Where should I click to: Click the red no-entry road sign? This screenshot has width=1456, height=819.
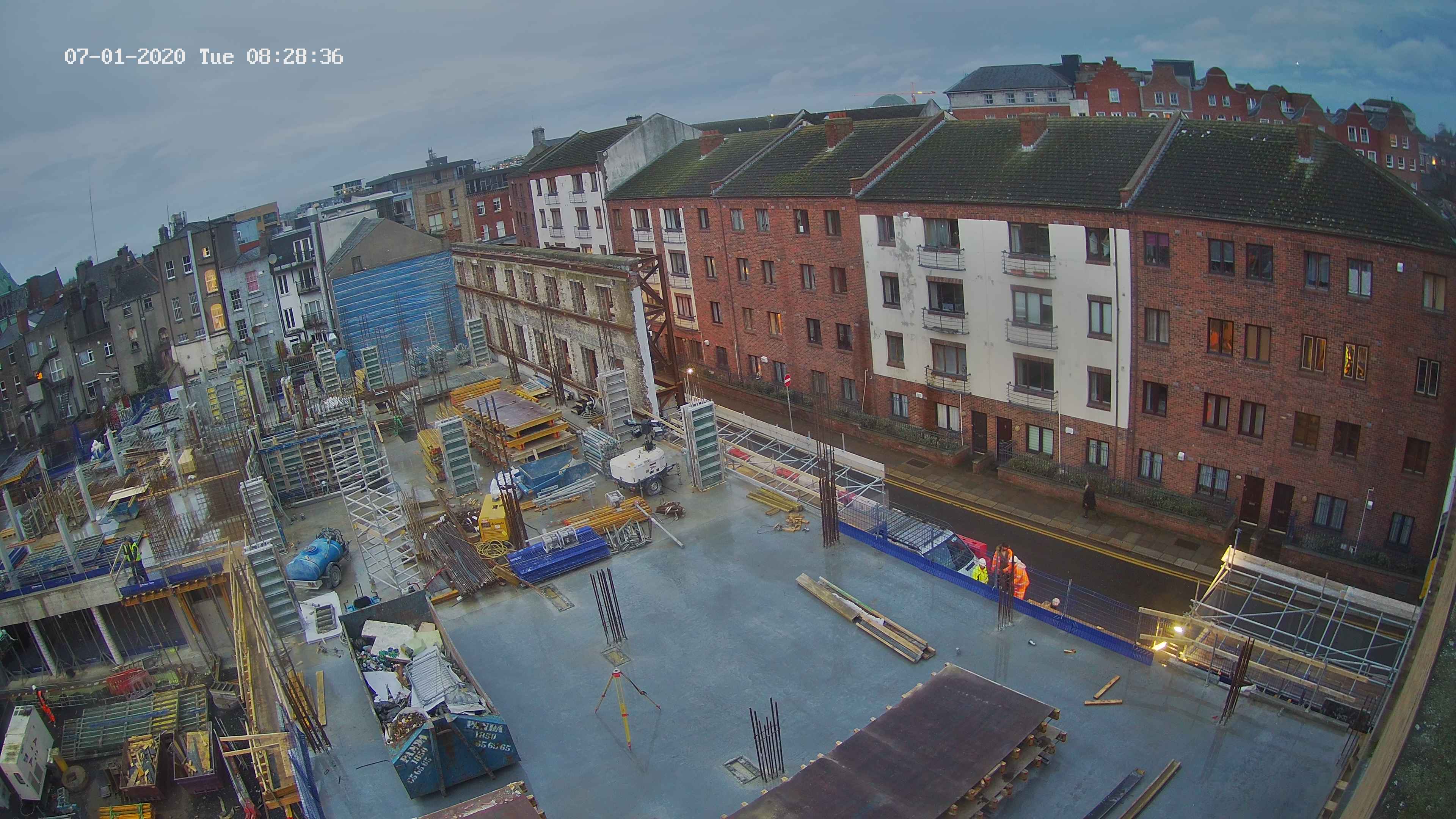[x=788, y=380]
